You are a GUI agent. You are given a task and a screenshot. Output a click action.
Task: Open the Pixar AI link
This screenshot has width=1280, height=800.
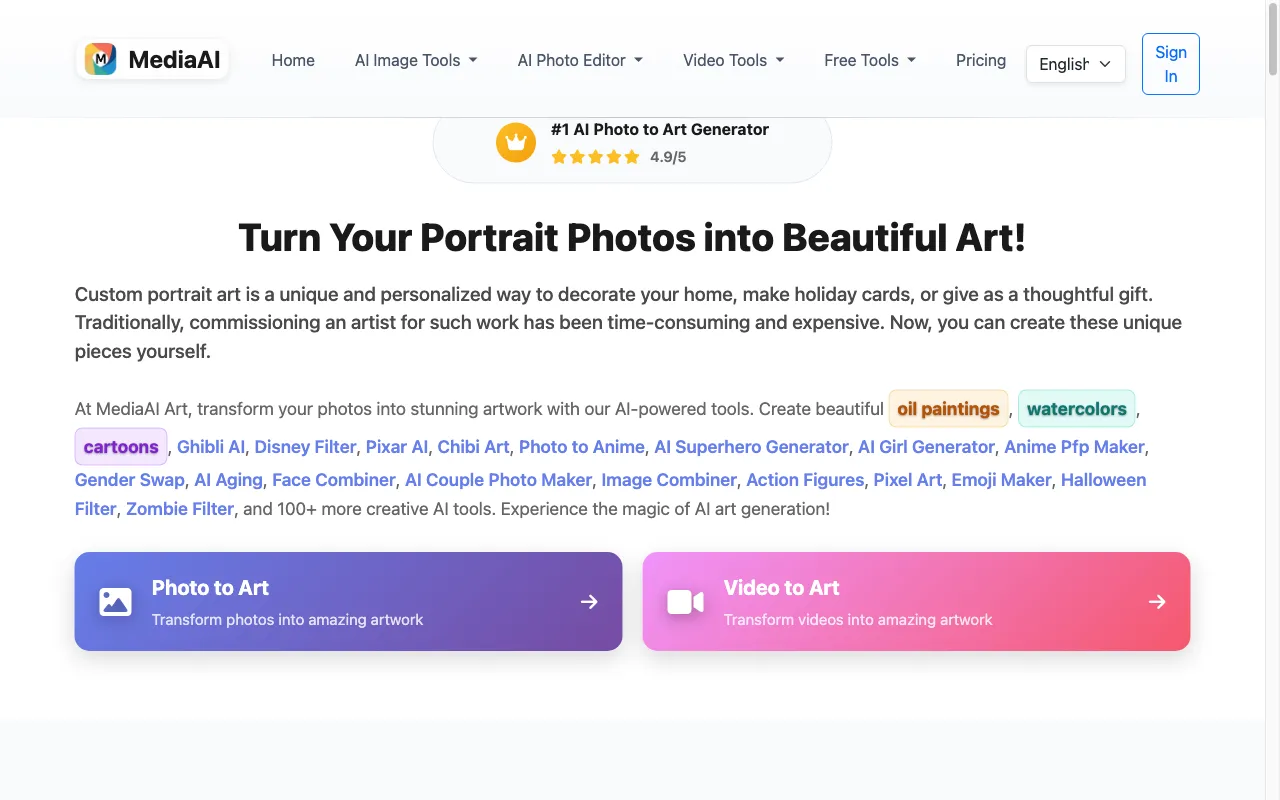[397, 447]
